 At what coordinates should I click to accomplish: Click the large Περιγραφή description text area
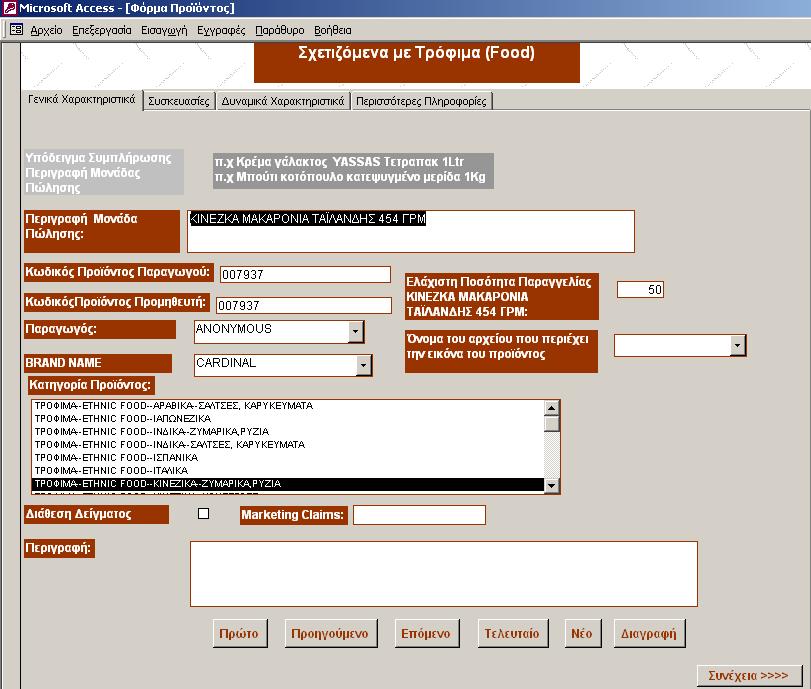click(444, 574)
